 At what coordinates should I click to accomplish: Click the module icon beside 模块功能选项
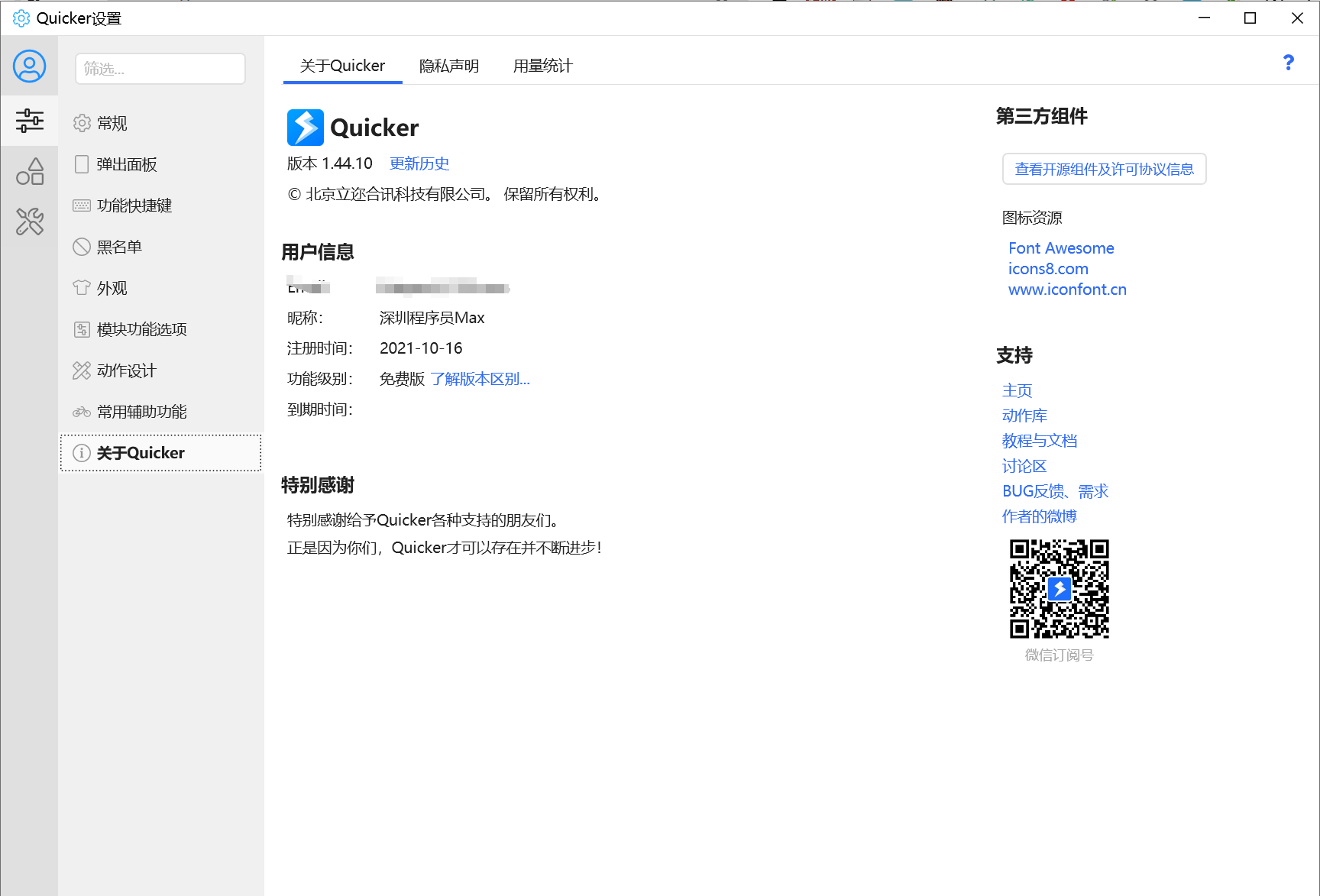click(x=82, y=329)
